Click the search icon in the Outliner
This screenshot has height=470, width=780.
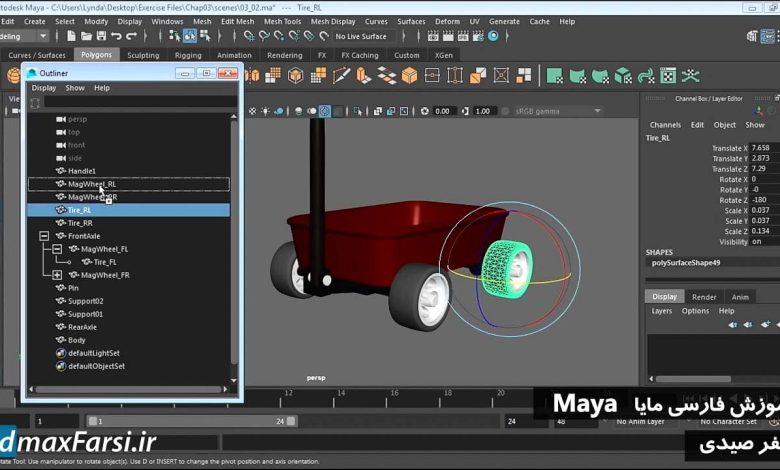(35, 102)
